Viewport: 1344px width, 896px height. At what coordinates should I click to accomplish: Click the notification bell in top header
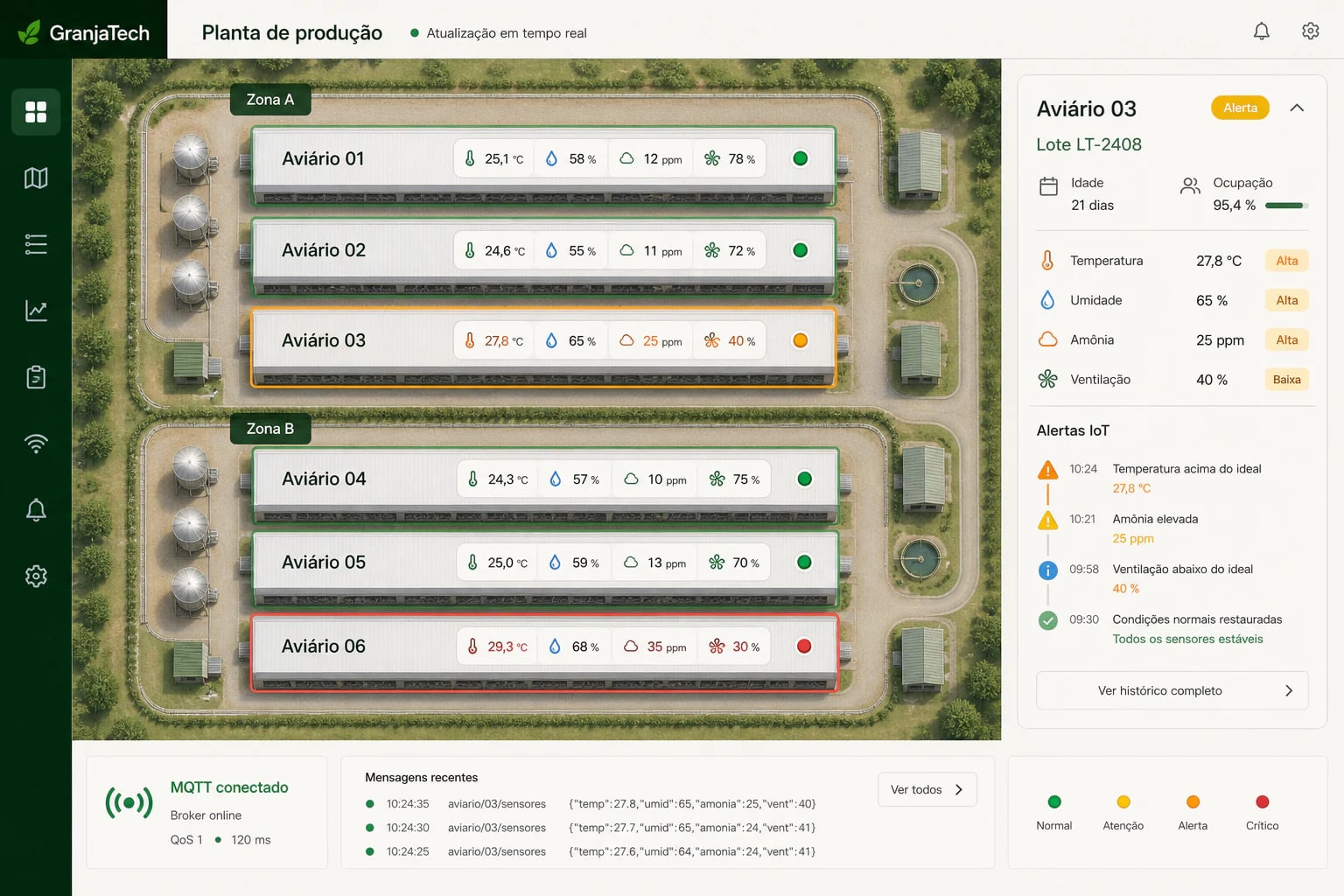(1262, 31)
